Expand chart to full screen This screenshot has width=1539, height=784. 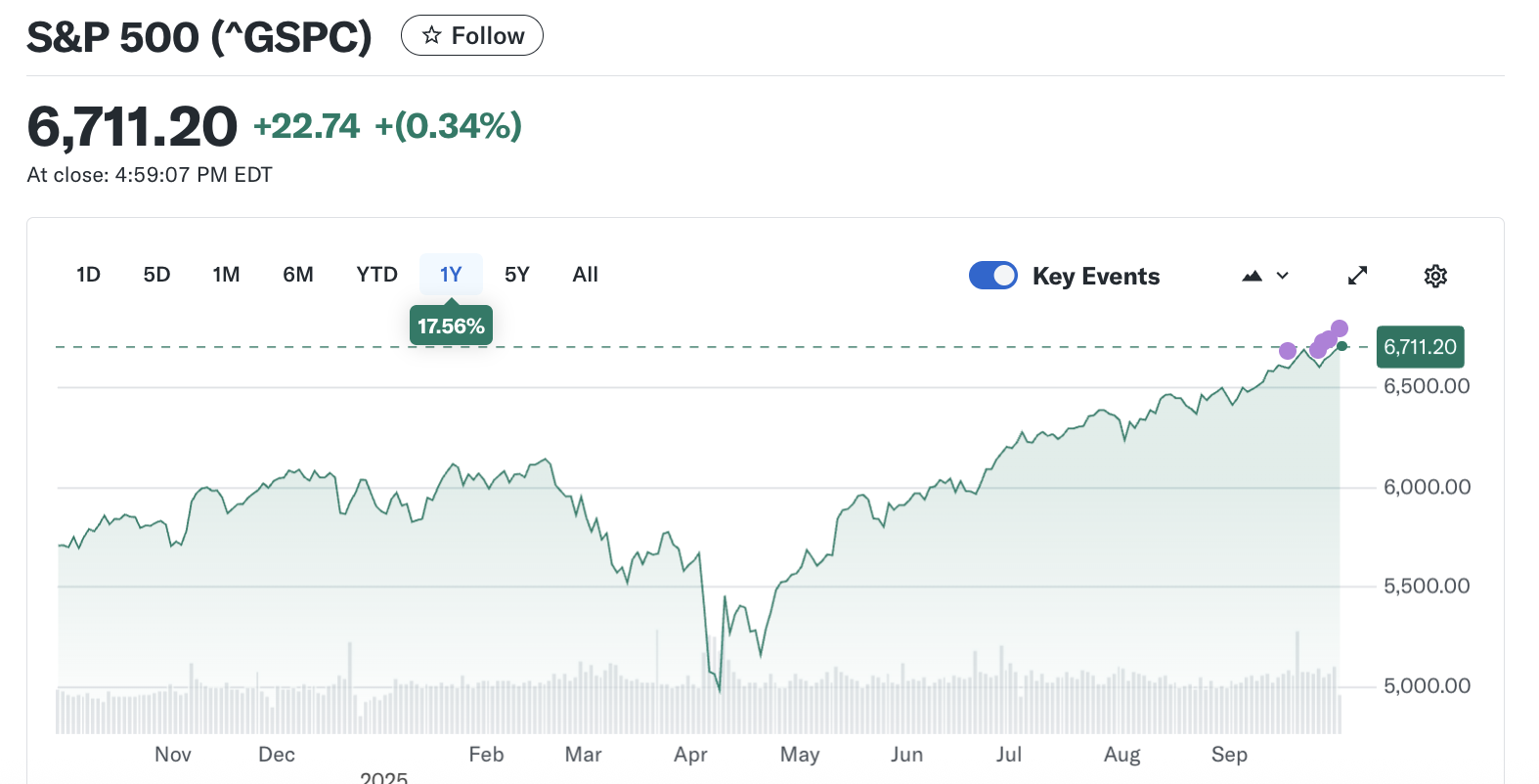point(1357,276)
